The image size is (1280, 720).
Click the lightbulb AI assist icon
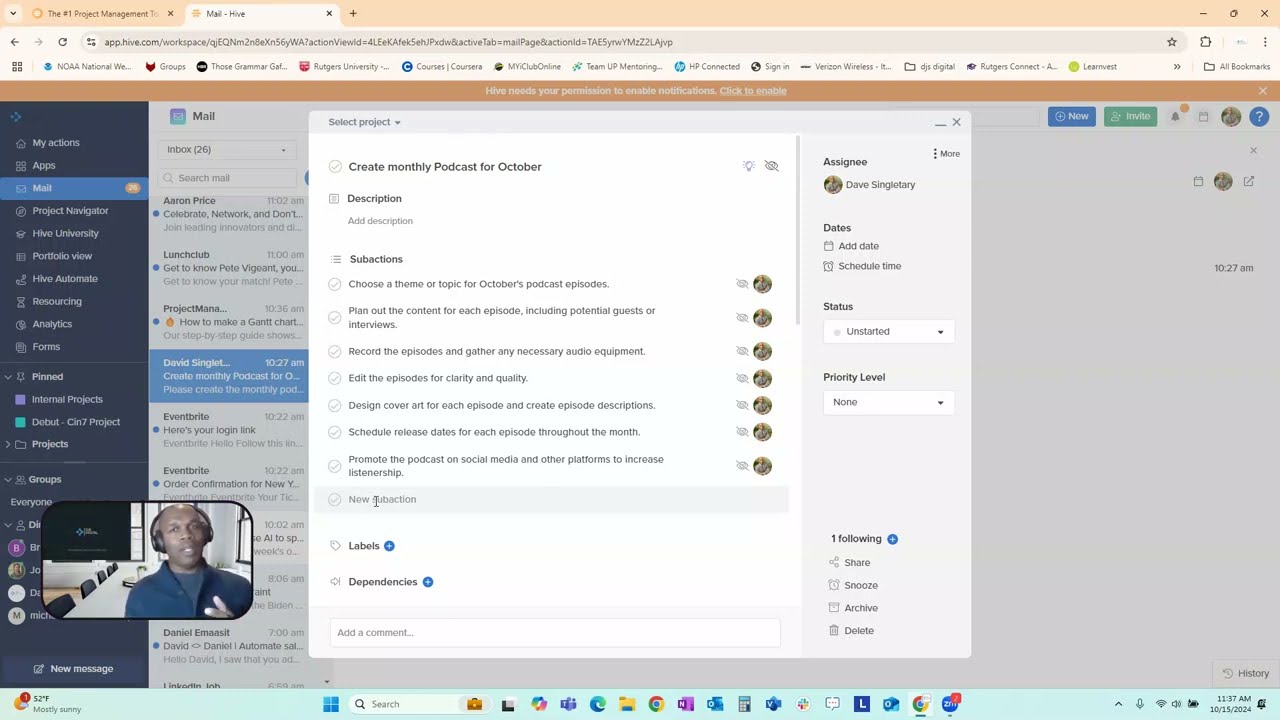(748, 166)
